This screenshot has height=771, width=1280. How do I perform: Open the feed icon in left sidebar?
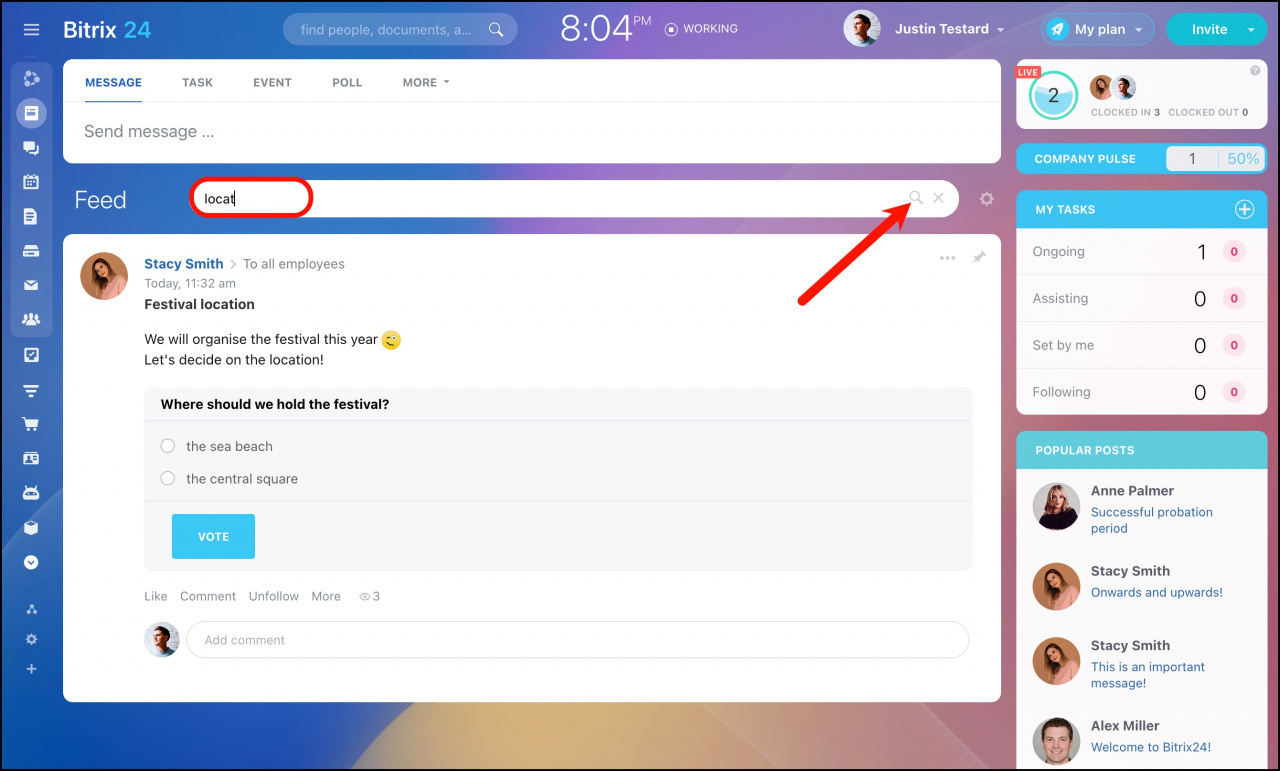pyautogui.click(x=31, y=113)
